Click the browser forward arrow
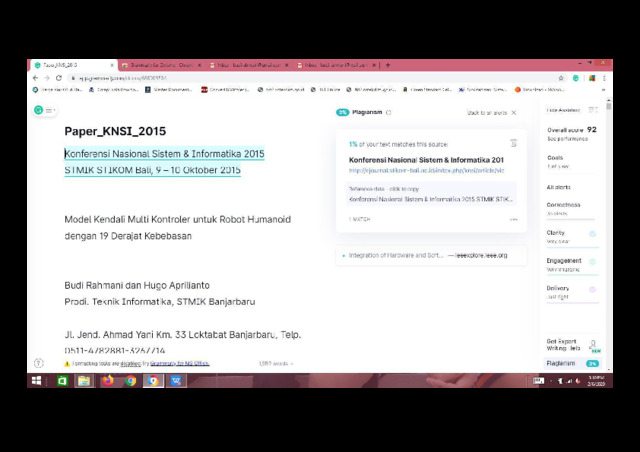Screen dimensions: 640x452 point(47,78)
